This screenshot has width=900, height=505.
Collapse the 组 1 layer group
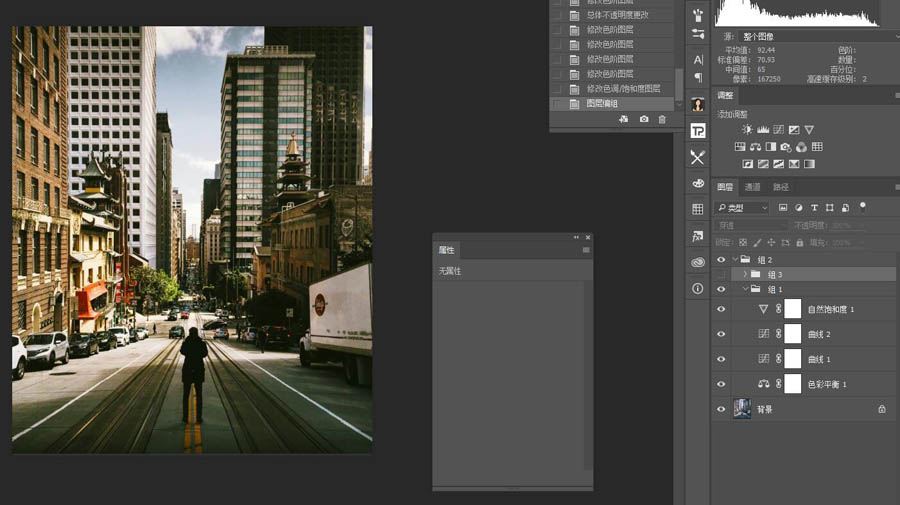[745, 289]
